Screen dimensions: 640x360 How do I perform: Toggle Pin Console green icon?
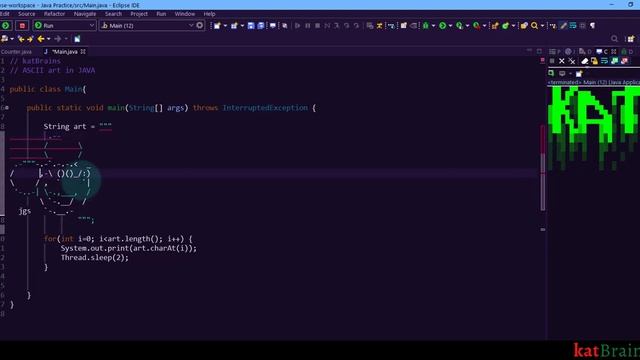pyautogui.click(x=551, y=73)
